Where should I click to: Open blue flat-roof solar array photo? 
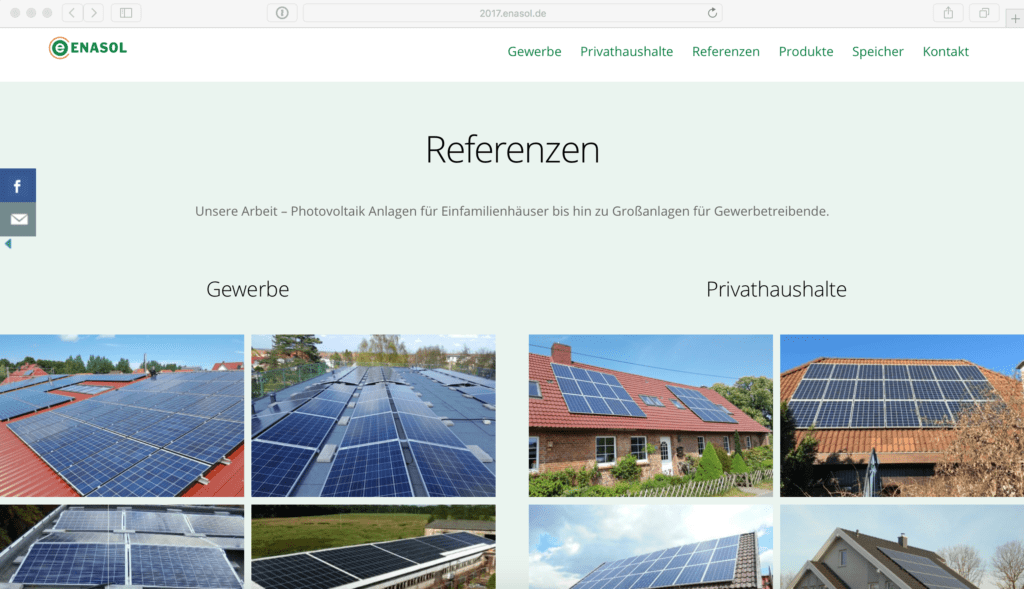(374, 416)
